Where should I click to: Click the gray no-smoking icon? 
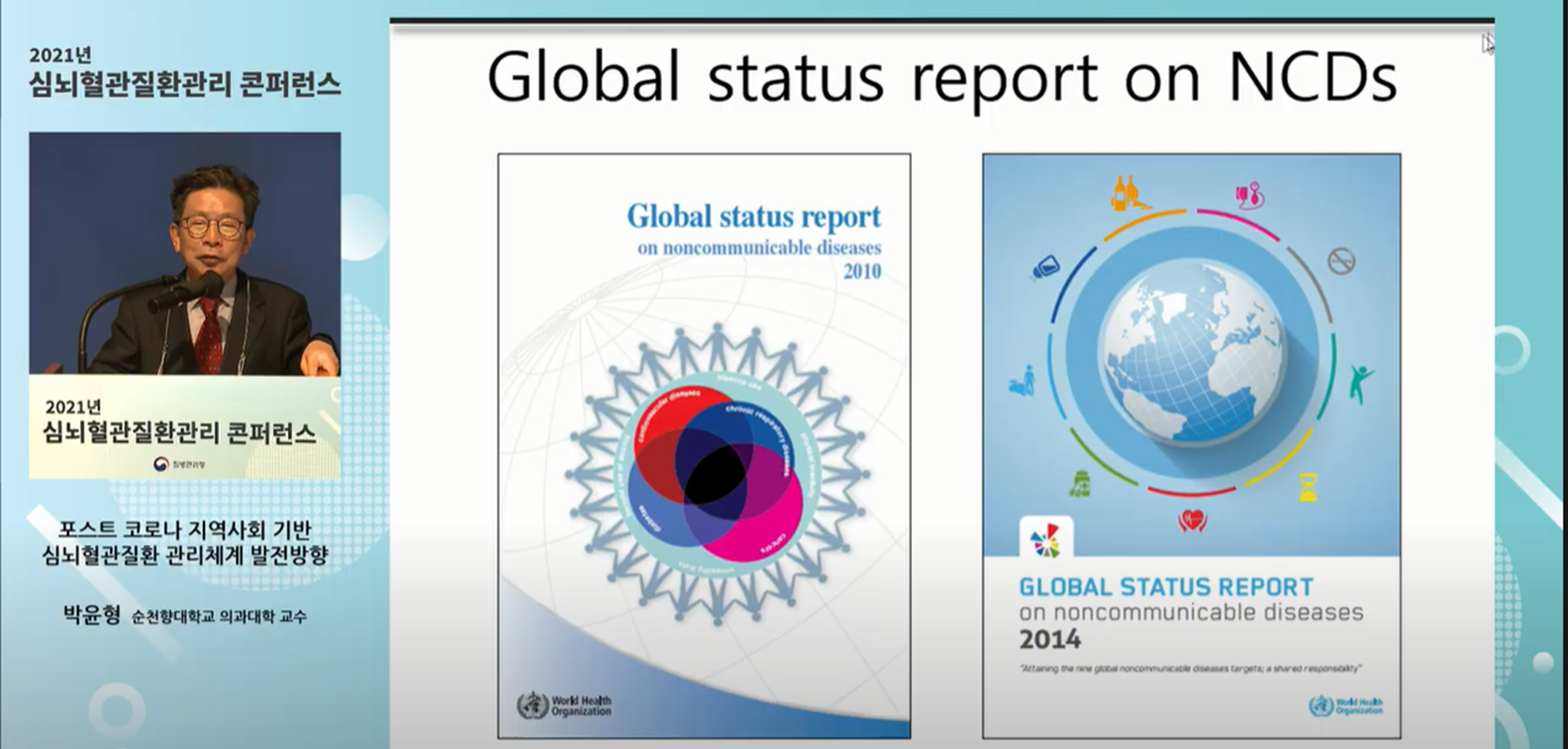click(x=1341, y=260)
